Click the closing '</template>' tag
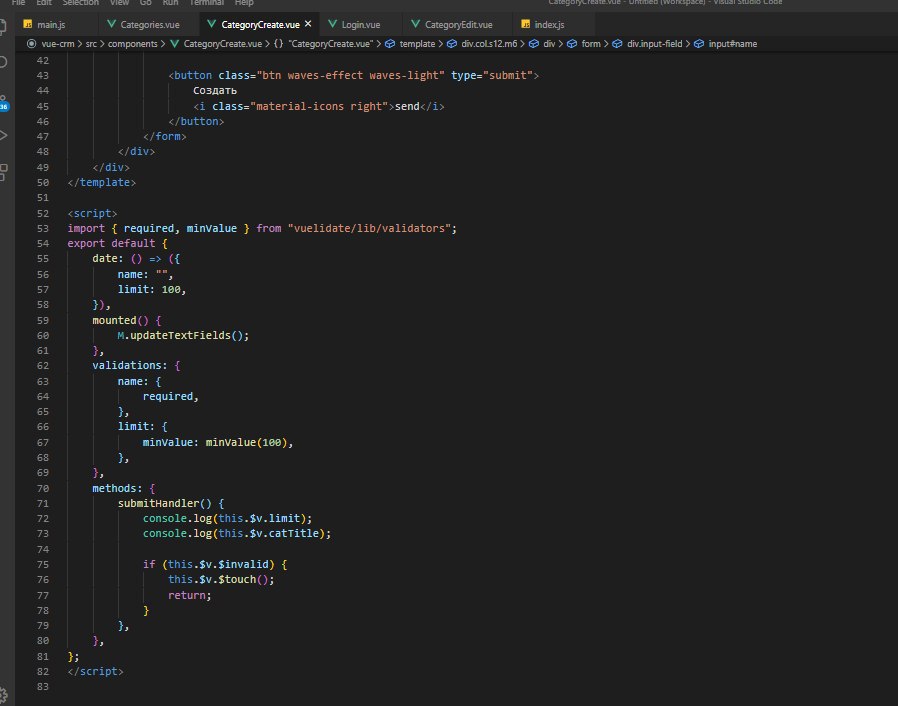 pos(102,182)
